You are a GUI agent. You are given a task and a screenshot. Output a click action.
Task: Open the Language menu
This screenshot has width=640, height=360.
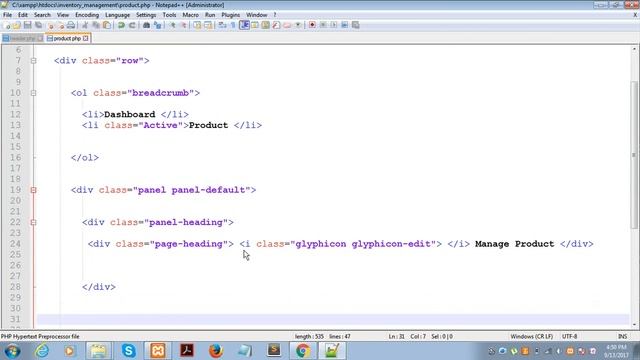(117, 15)
